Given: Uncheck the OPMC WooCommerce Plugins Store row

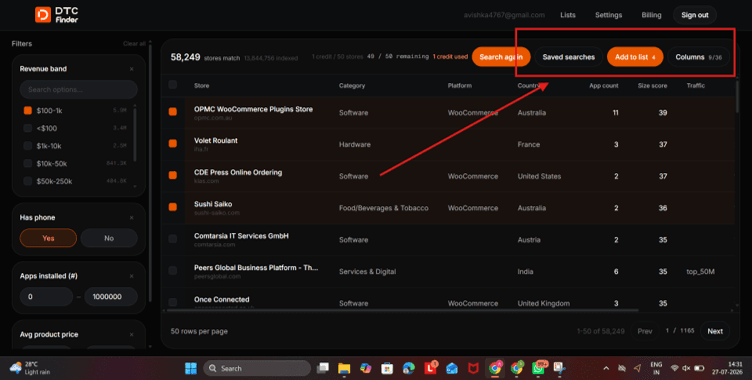Looking at the screenshot, I should (173, 112).
